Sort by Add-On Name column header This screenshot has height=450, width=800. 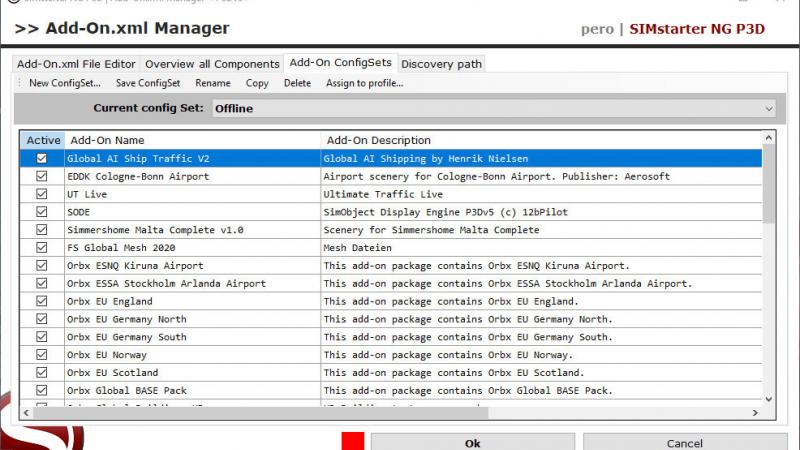pos(192,140)
